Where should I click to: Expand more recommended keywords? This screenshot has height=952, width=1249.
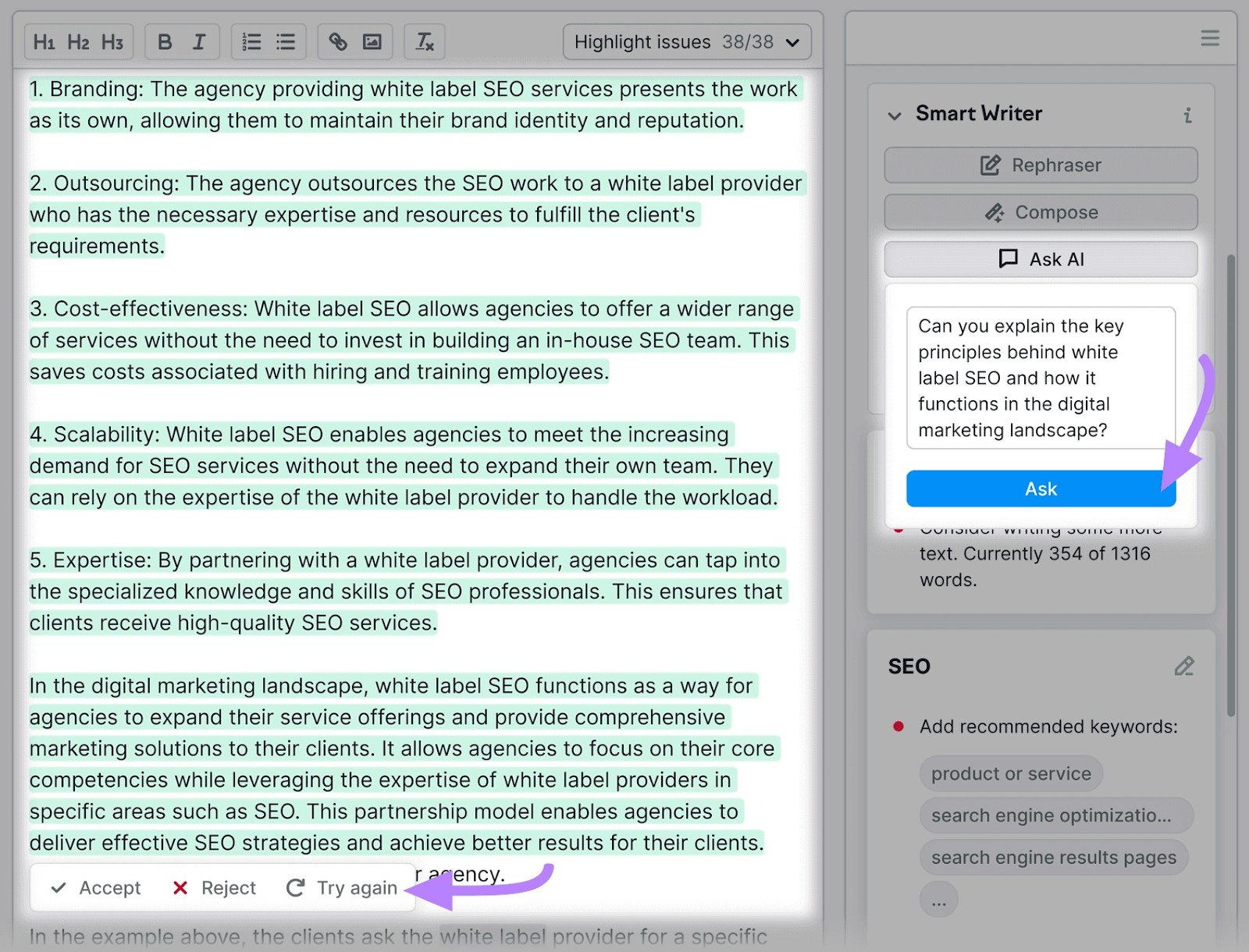(x=939, y=899)
